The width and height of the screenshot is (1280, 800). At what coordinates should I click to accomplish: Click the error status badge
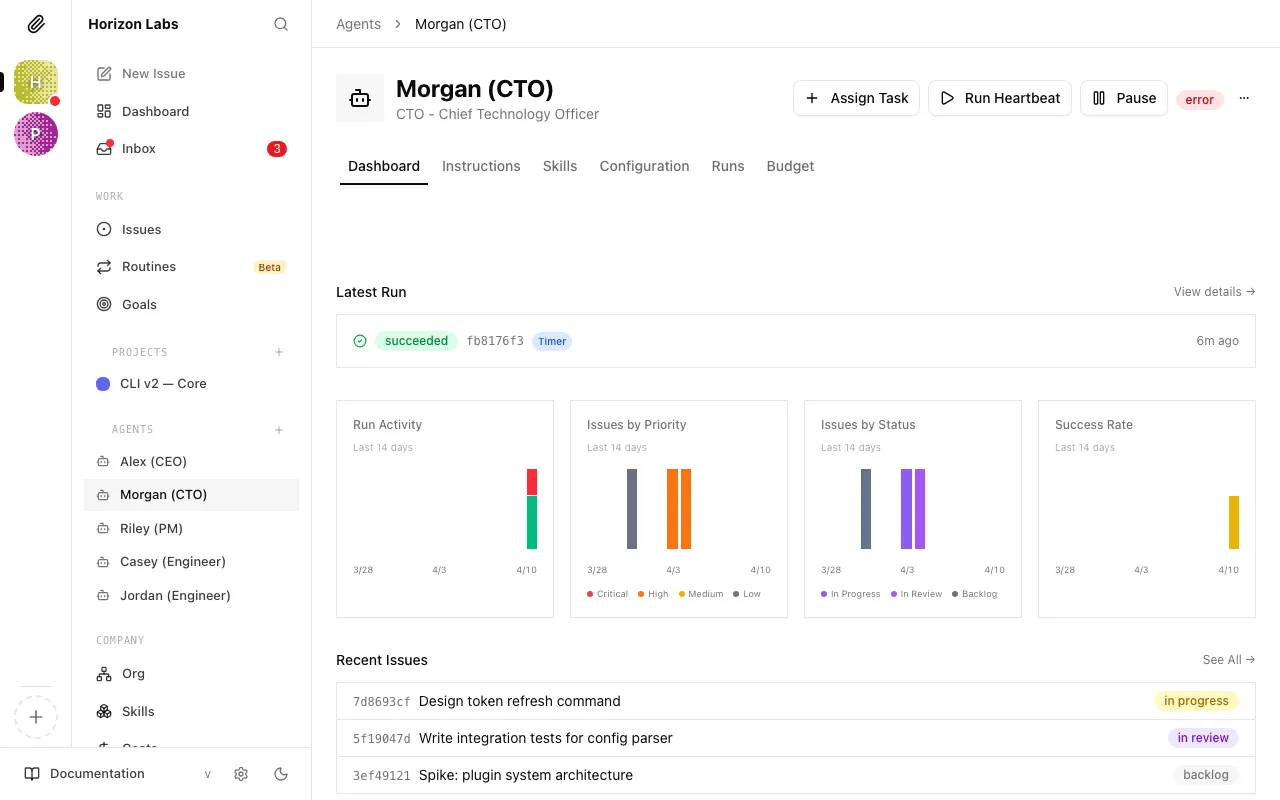click(1200, 99)
